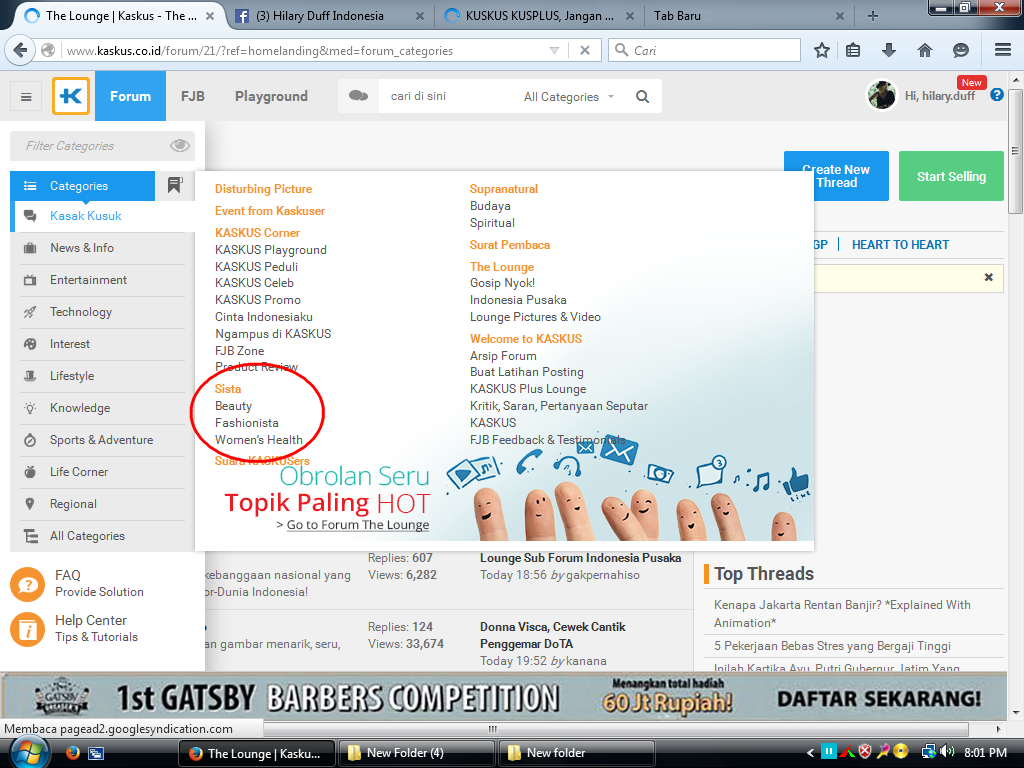Open the New Folder (4) taskbar window
1024x768 pixels.
(416, 753)
